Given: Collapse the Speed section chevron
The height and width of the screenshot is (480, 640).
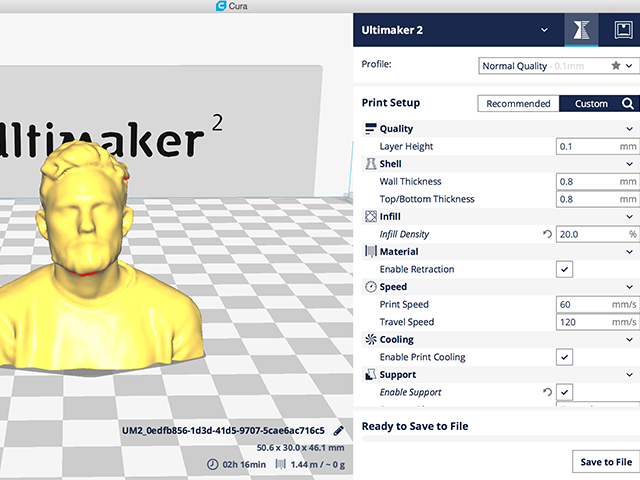Looking at the screenshot, I should click(629, 287).
